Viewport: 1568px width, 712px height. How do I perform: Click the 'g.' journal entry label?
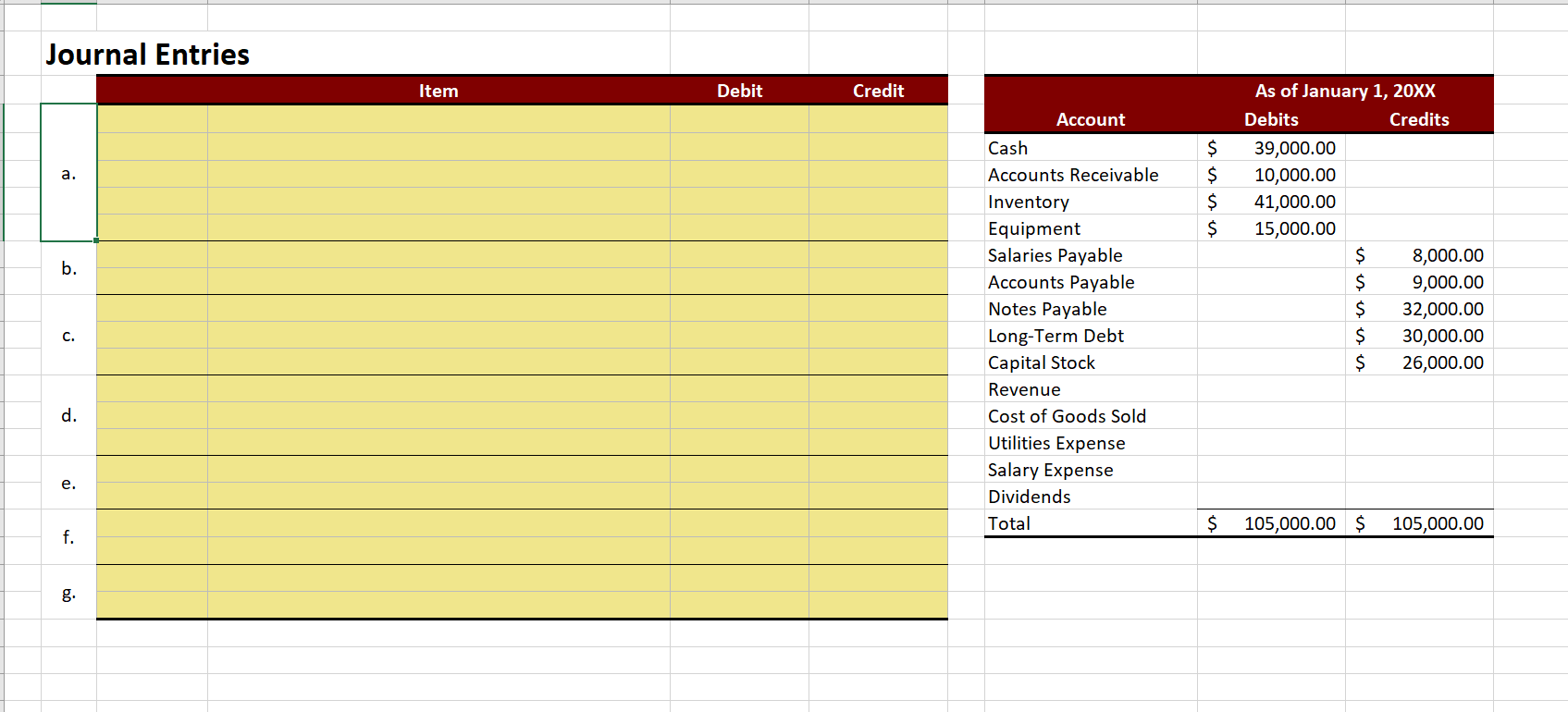pyautogui.click(x=68, y=594)
